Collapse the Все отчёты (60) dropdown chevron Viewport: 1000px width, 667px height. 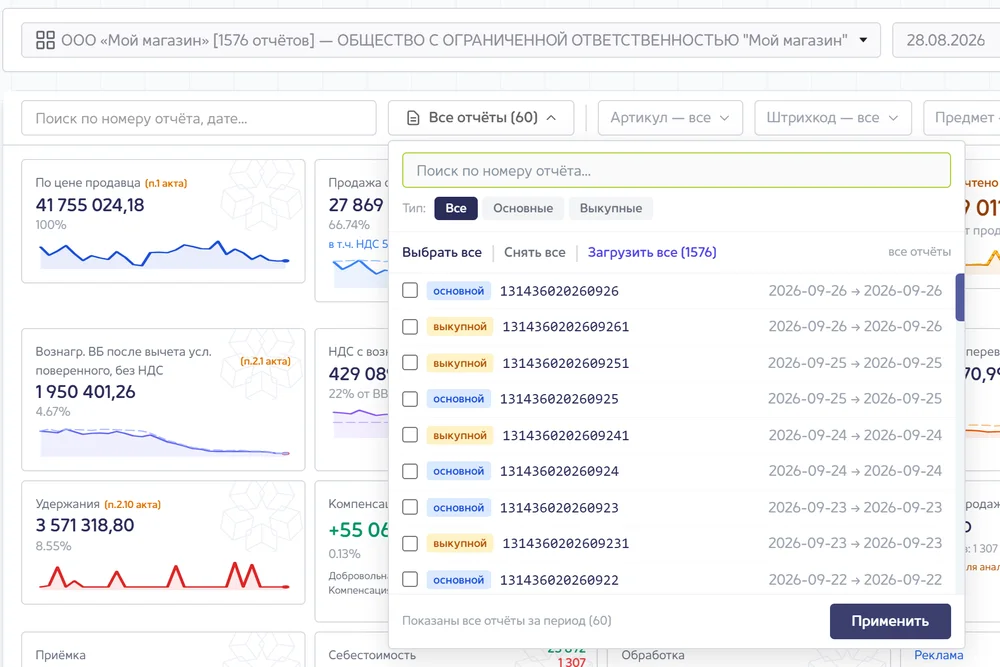tap(552, 118)
